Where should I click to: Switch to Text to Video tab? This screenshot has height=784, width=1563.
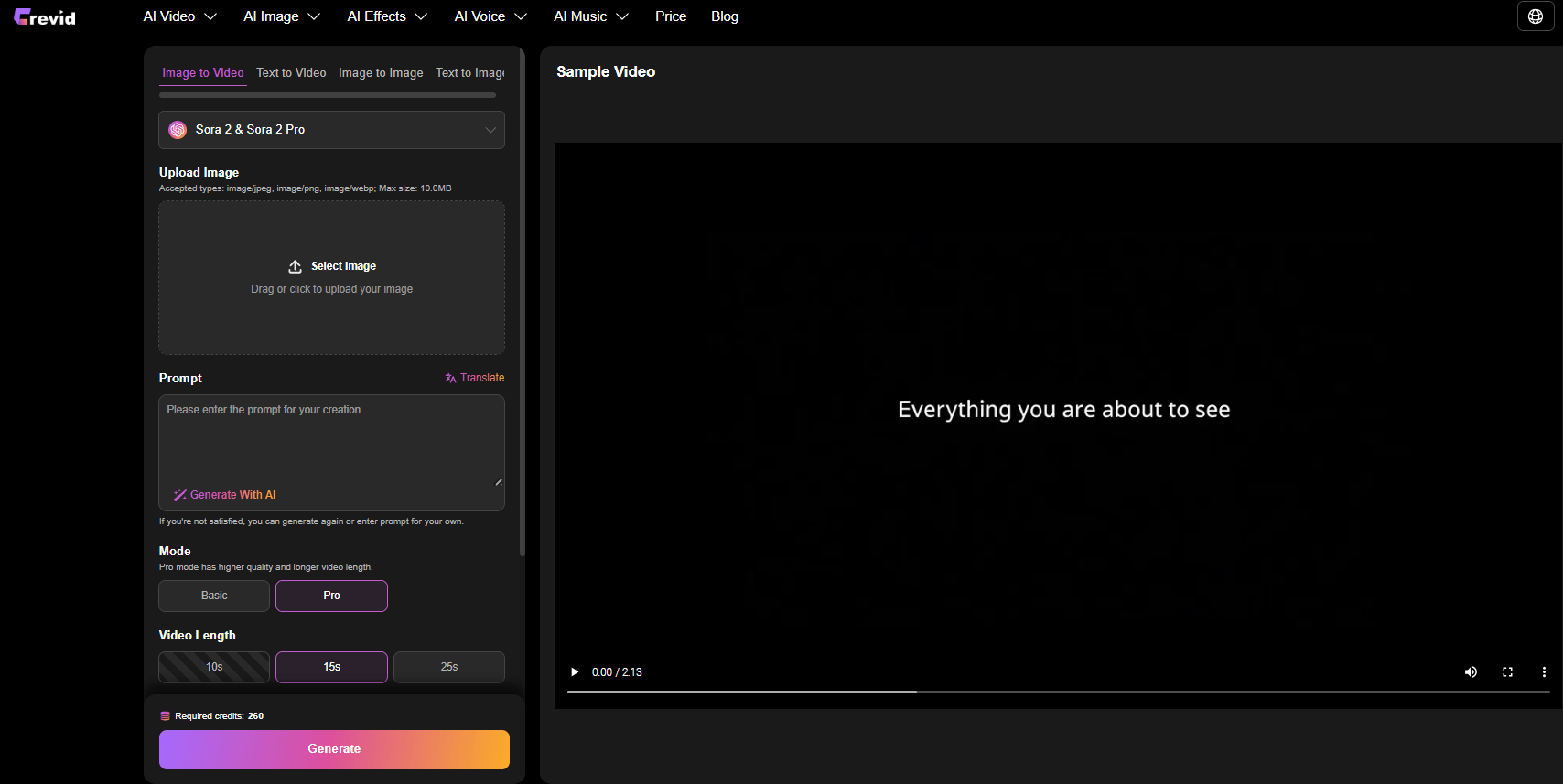tap(291, 73)
